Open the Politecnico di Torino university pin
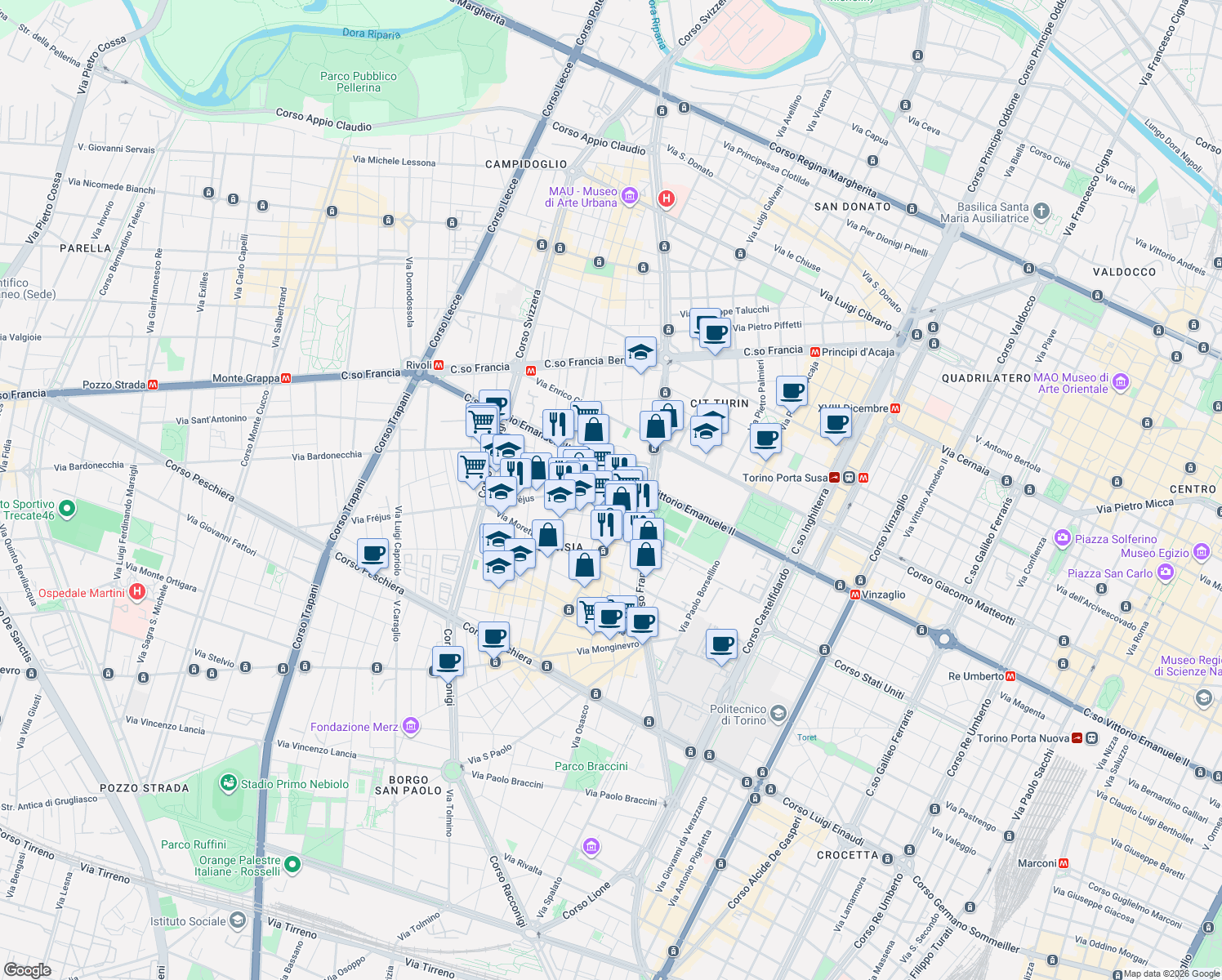 [x=778, y=713]
